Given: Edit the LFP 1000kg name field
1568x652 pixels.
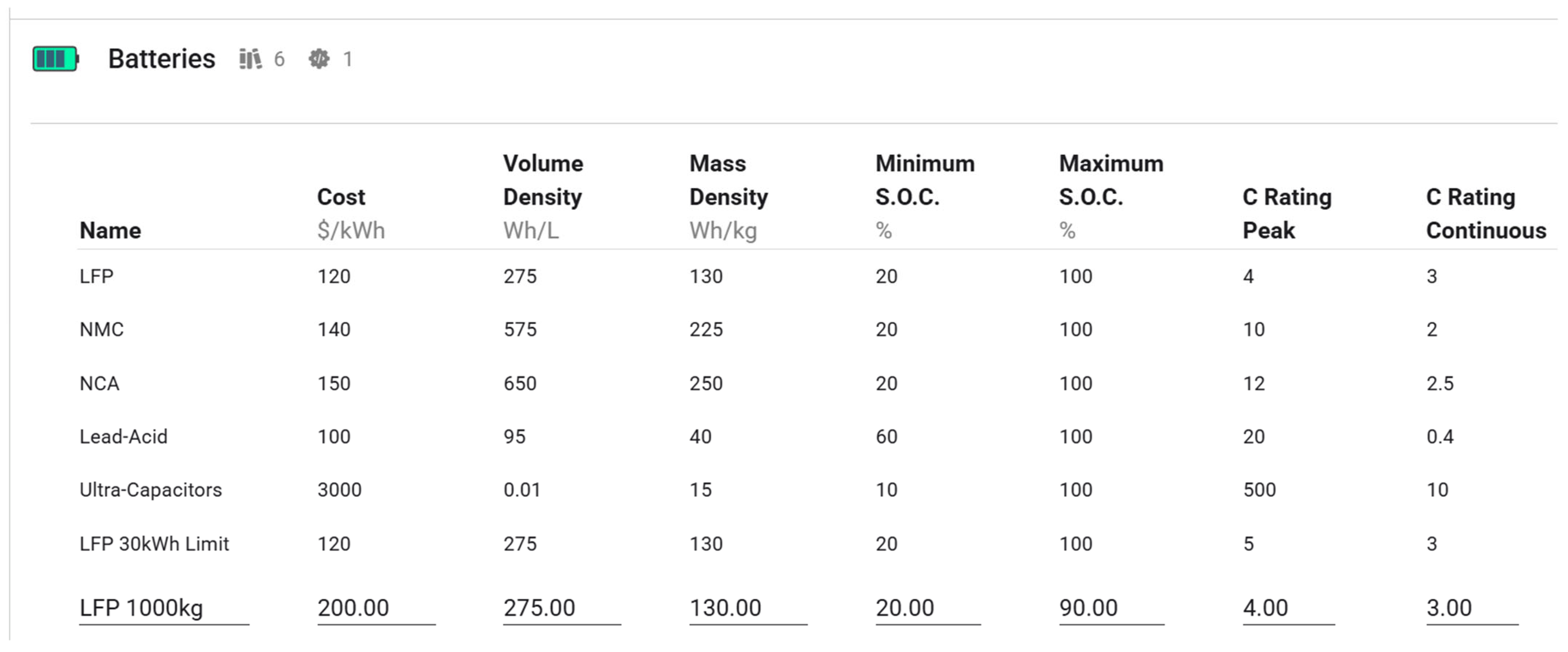Looking at the screenshot, I should pyautogui.click(x=163, y=608).
